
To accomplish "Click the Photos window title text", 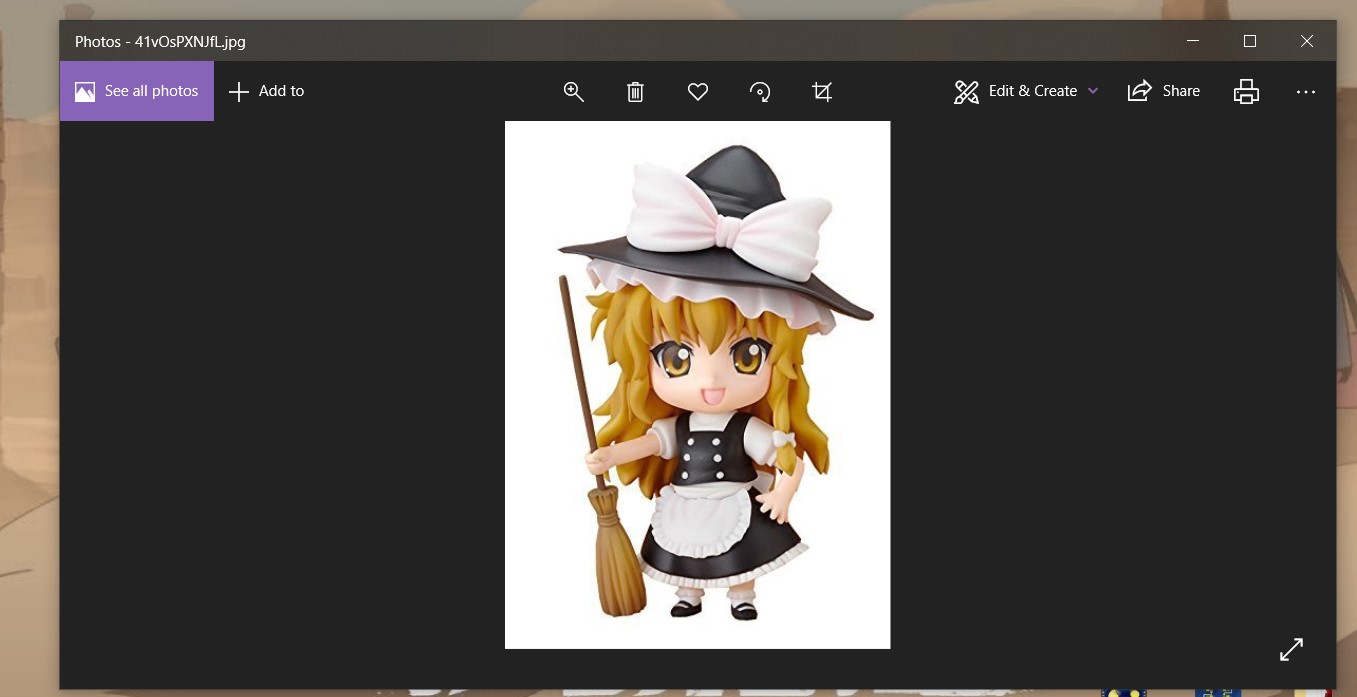I will coord(160,42).
